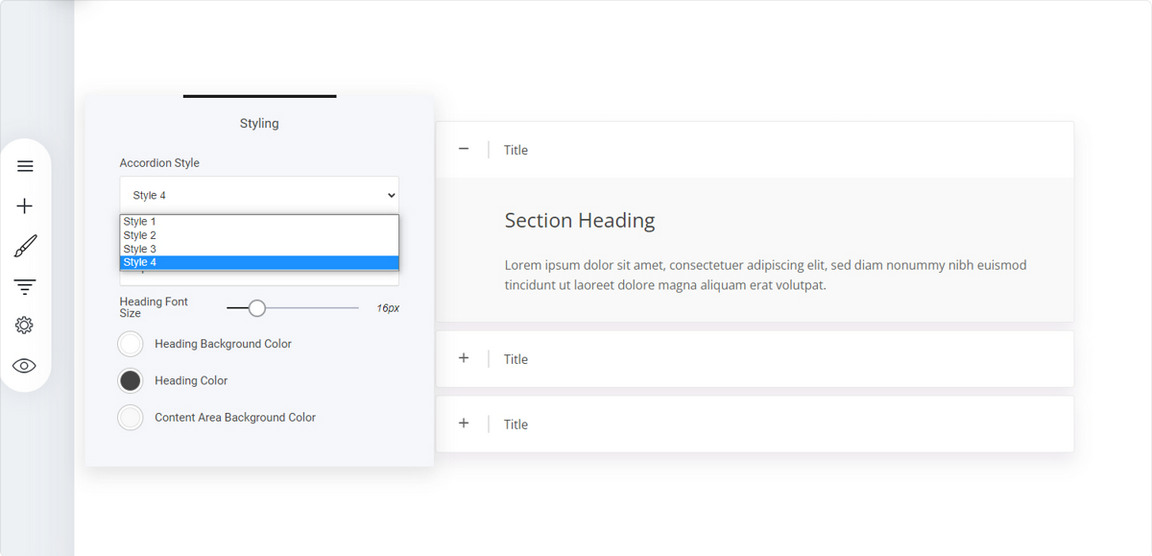Pick the dark Heading Color swatch
The height and width of the screenshot is (556, 1152).
[x=130, y=380]
